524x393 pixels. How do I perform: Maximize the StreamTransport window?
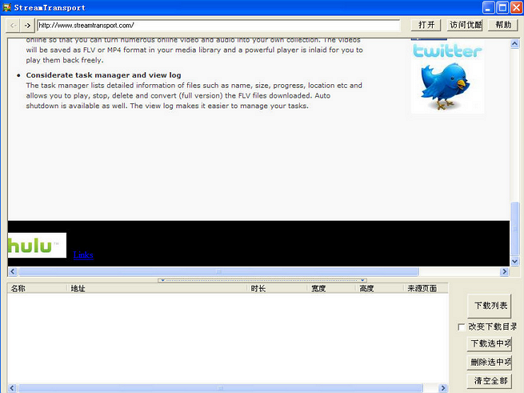tap(502, 7)
